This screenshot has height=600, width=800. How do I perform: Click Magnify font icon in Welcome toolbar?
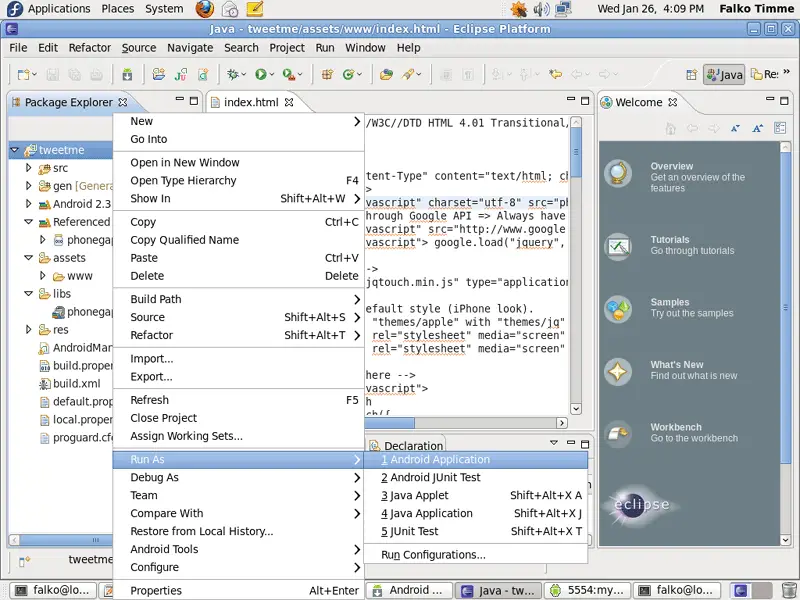click(758, 128)
